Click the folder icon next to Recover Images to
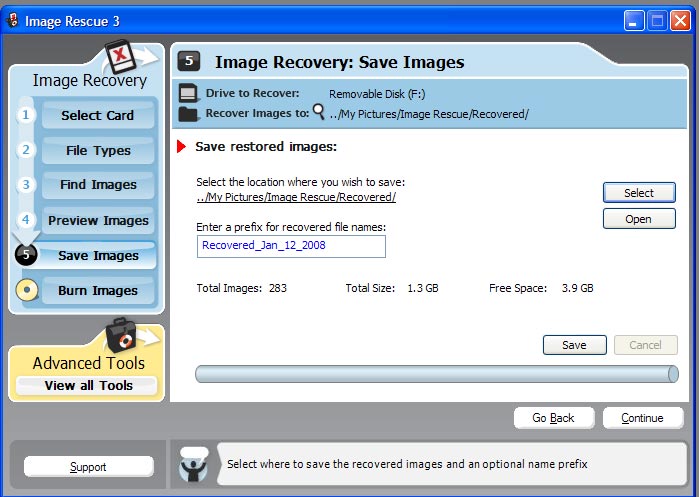 point(188,114)
